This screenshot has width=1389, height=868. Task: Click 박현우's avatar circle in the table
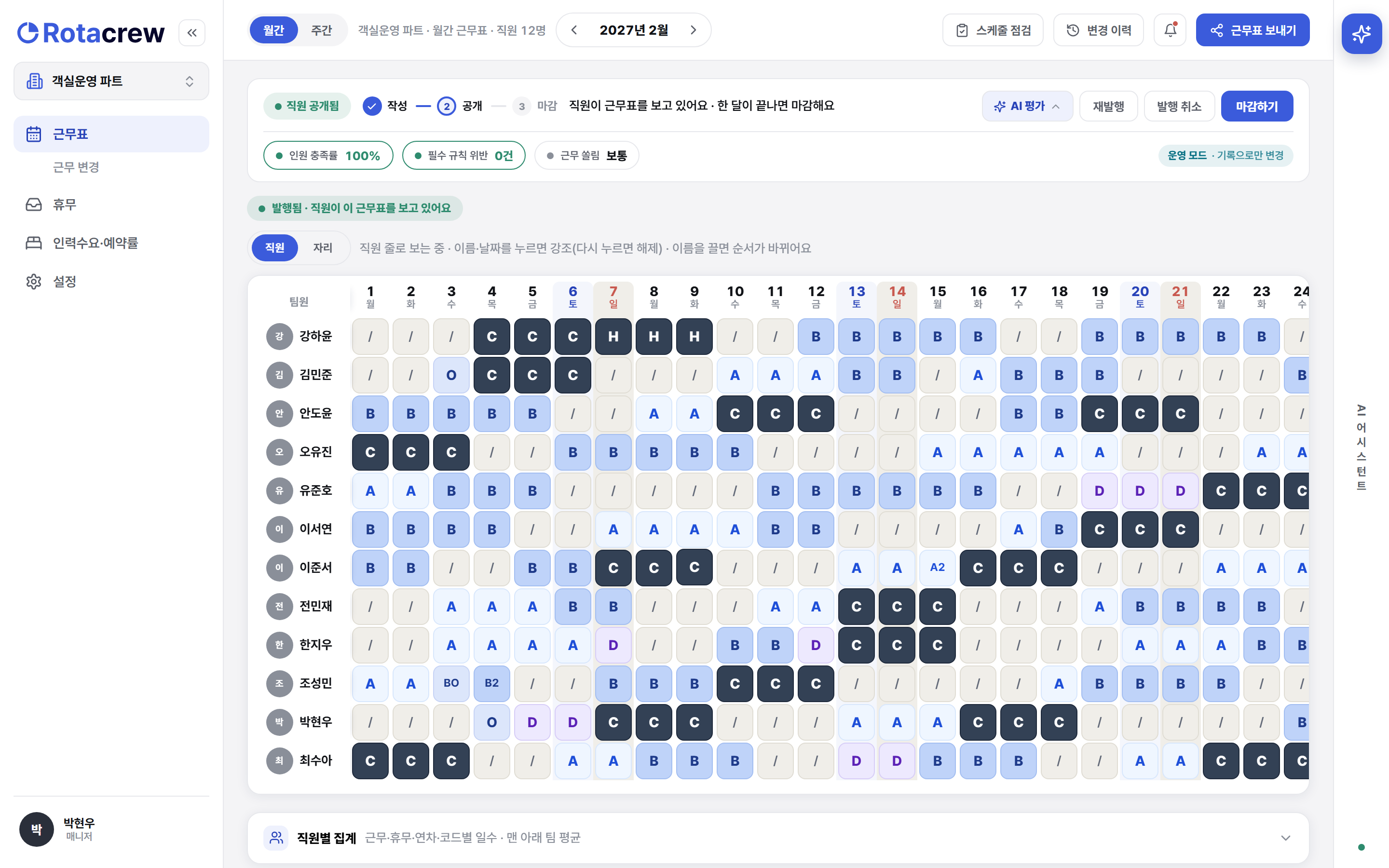coord(280,721)
